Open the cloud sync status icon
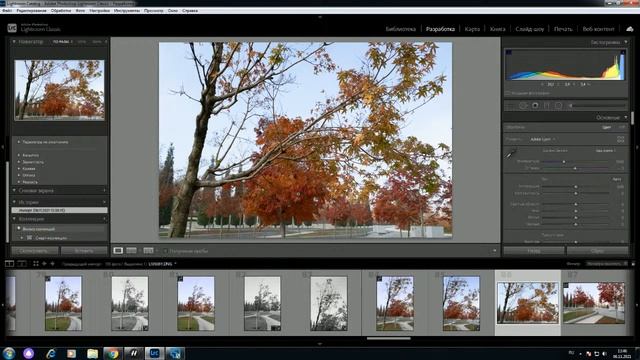Viewport: 640px width, 360px height. point(630,29)
